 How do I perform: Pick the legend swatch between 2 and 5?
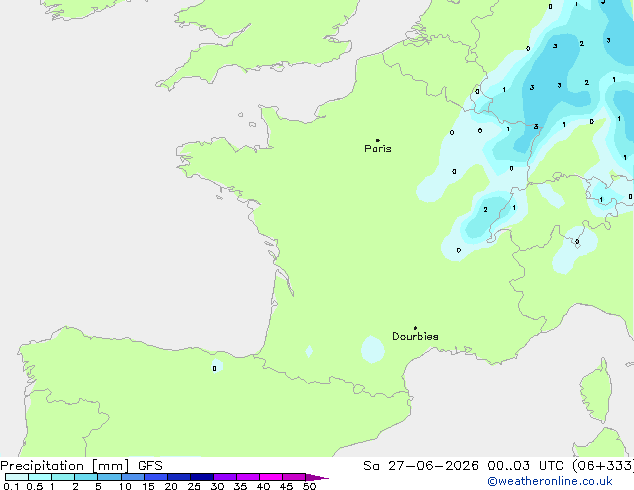click(x=86, y=477)
